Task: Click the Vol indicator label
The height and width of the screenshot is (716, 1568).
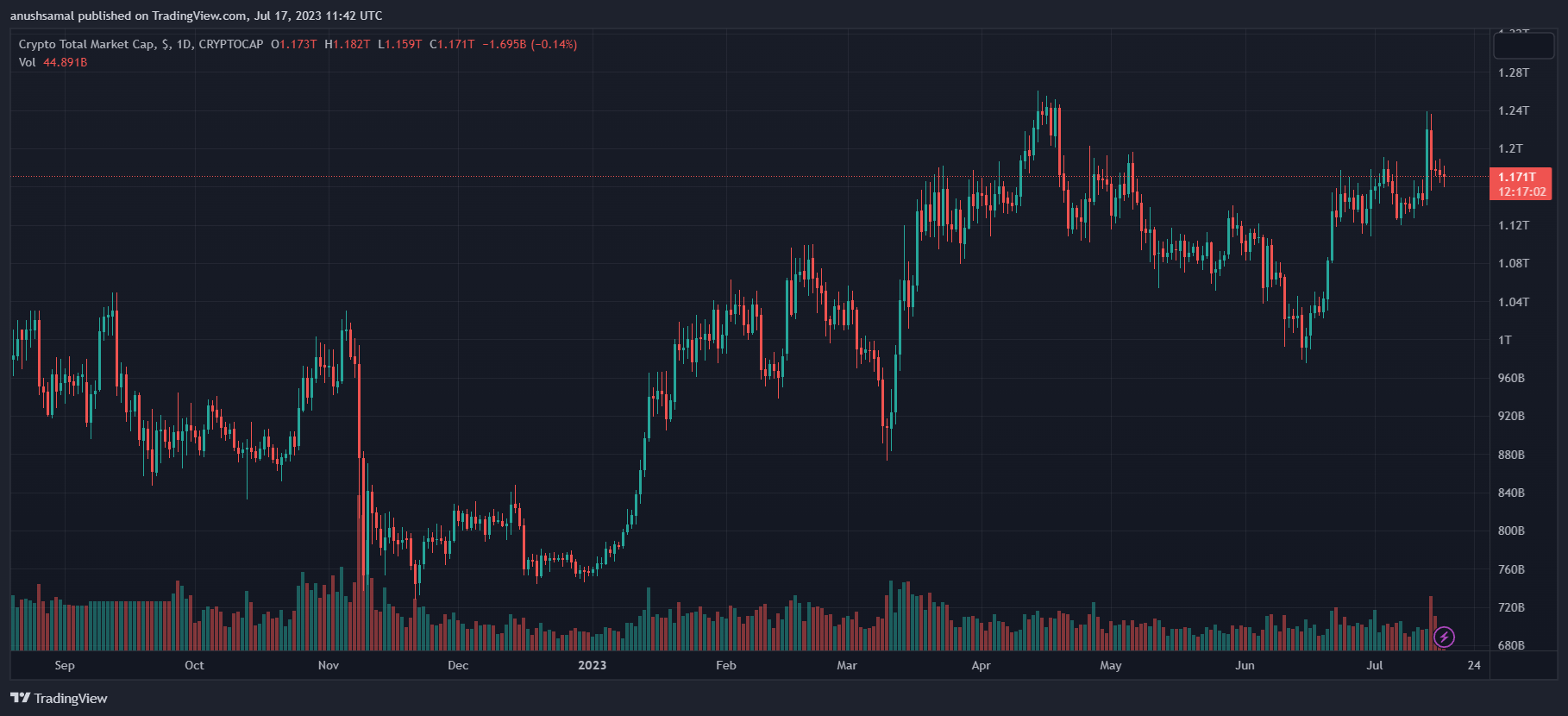Action: [28, 62]
